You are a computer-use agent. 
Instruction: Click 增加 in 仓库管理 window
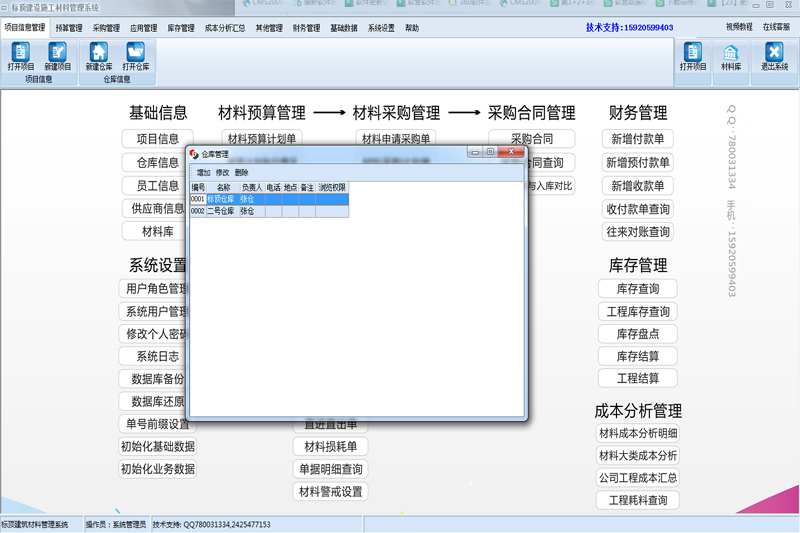tap(203, 172)
